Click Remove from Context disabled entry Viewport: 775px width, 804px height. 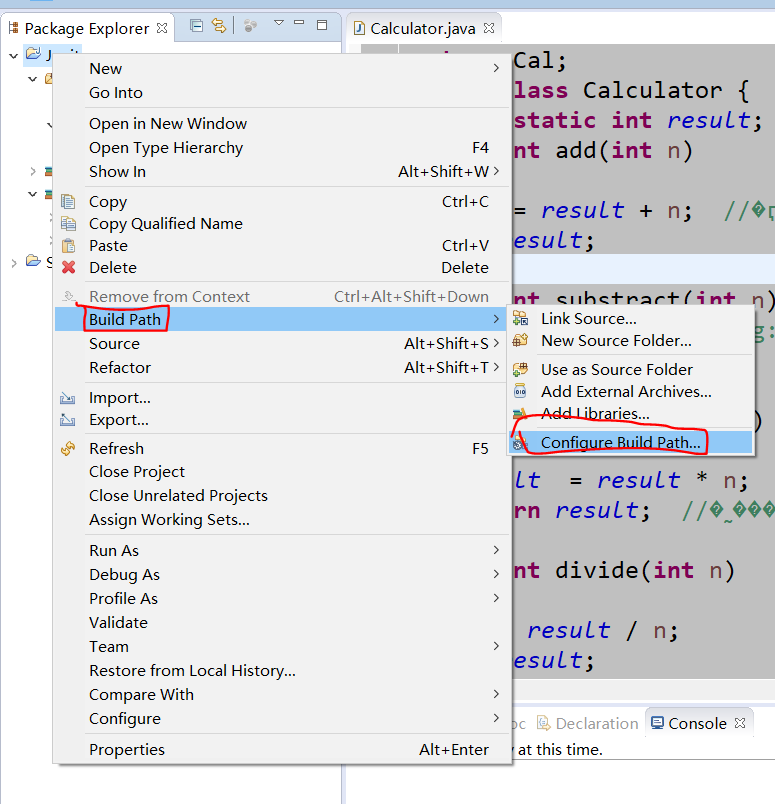(282, 296)
